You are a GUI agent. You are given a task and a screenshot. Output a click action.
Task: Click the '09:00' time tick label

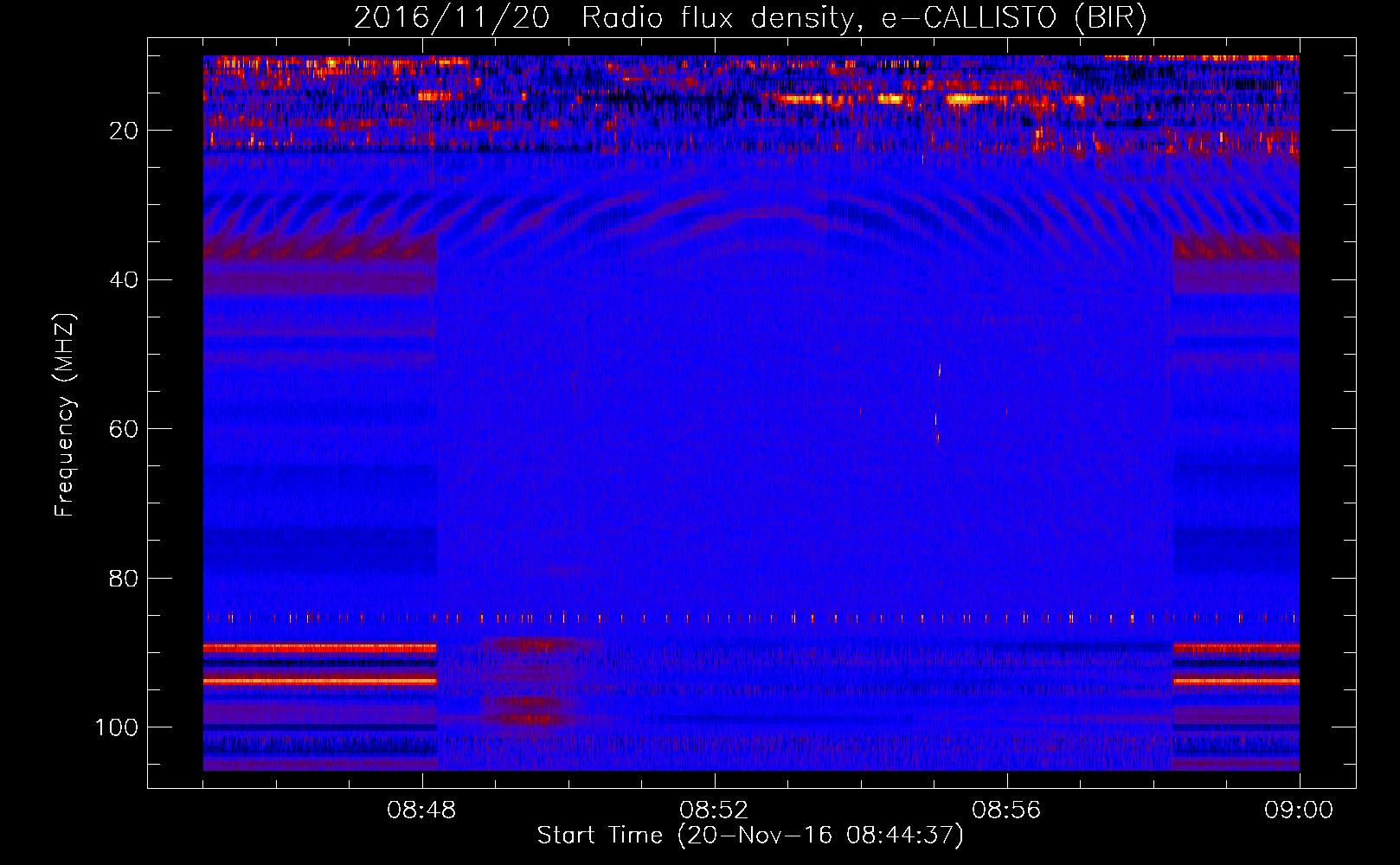coord(1299,811)
